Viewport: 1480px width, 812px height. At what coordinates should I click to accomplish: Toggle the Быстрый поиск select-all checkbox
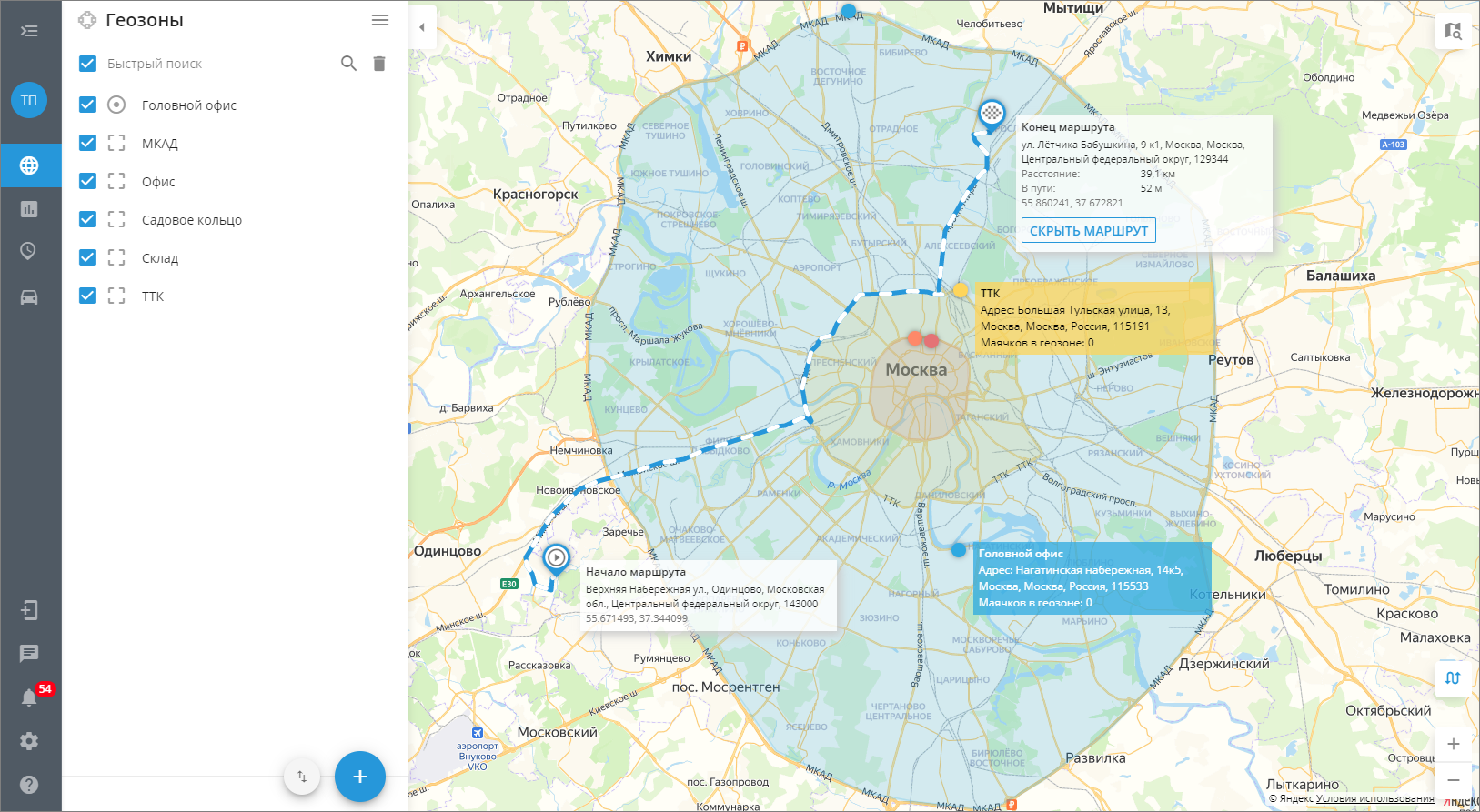click(87, 64)
